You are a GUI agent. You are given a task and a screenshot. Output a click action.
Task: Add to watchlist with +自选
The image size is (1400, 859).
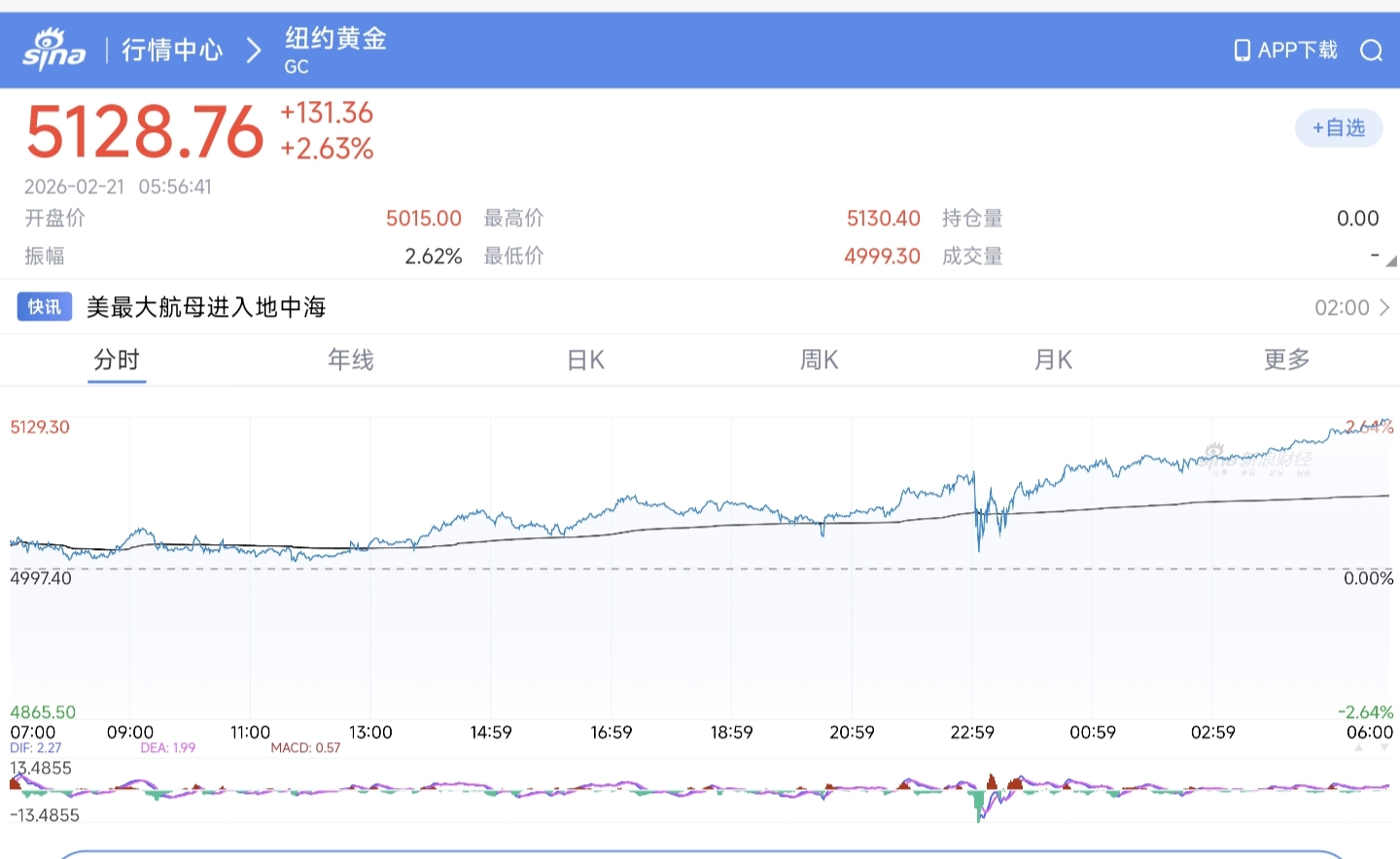click(x=1339, y=128)
